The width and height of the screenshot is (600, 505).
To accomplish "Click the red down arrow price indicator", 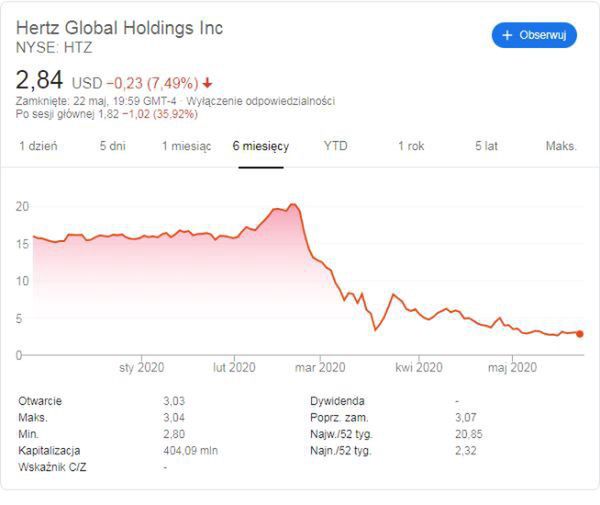I will click(207, 83).
